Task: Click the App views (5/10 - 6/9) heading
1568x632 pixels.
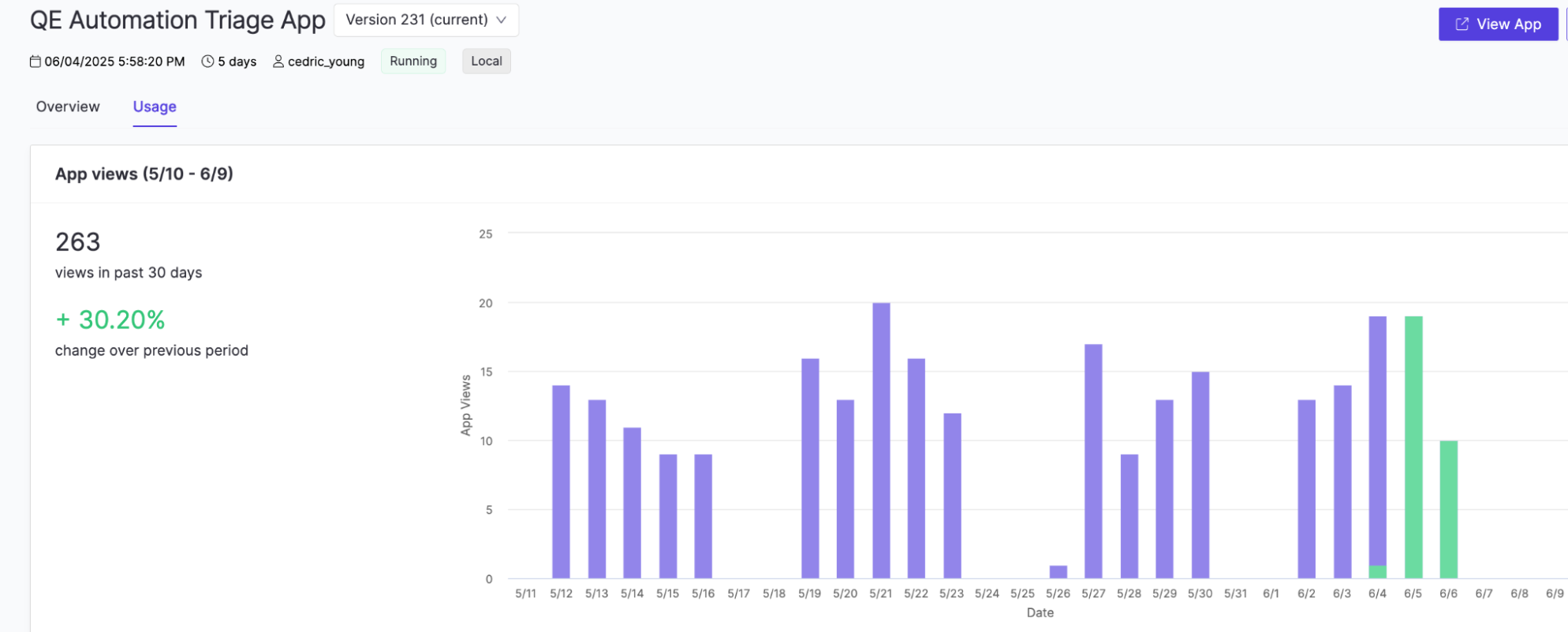Action: coord(144,174)
